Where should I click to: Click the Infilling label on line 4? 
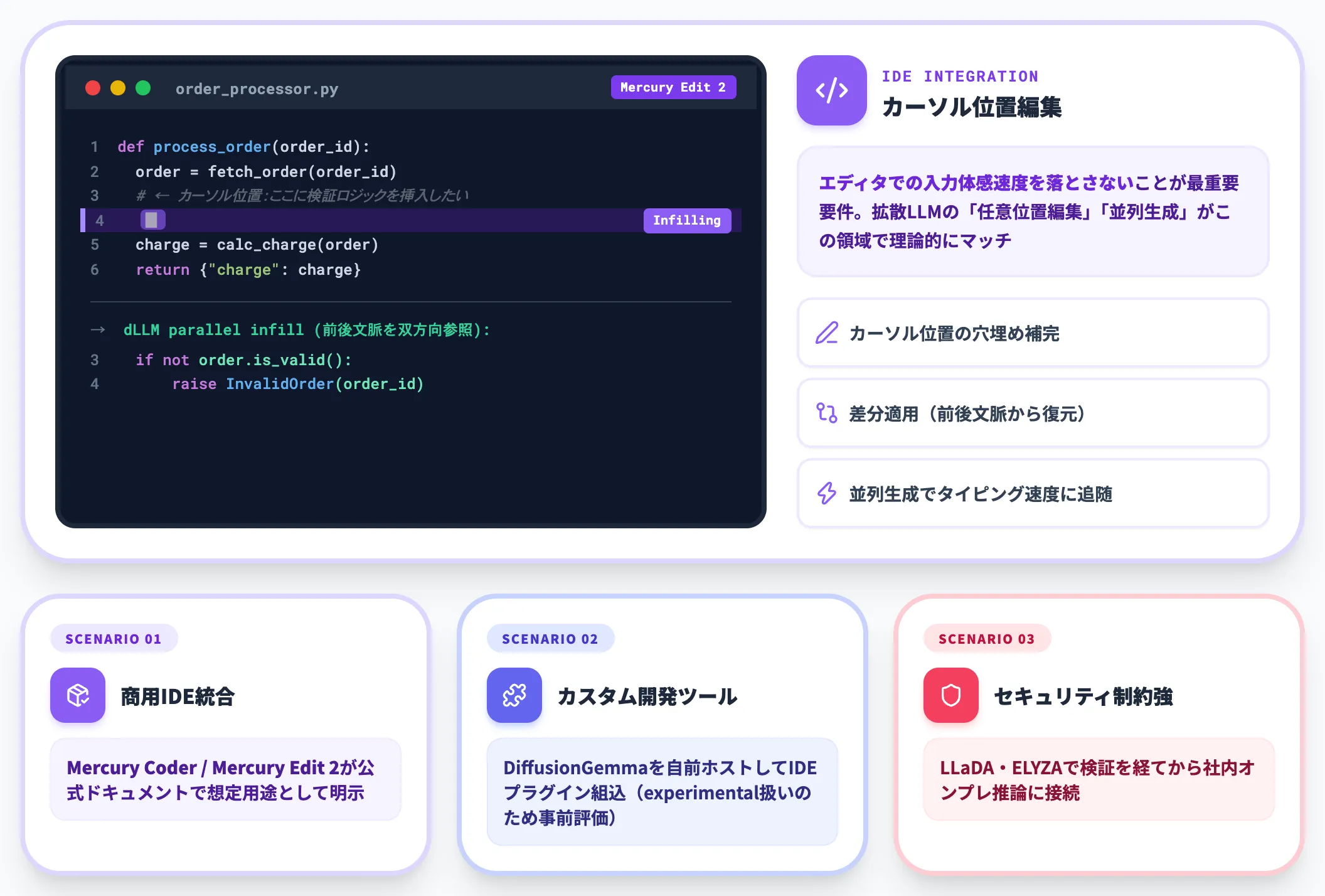[x=687, y=220]
